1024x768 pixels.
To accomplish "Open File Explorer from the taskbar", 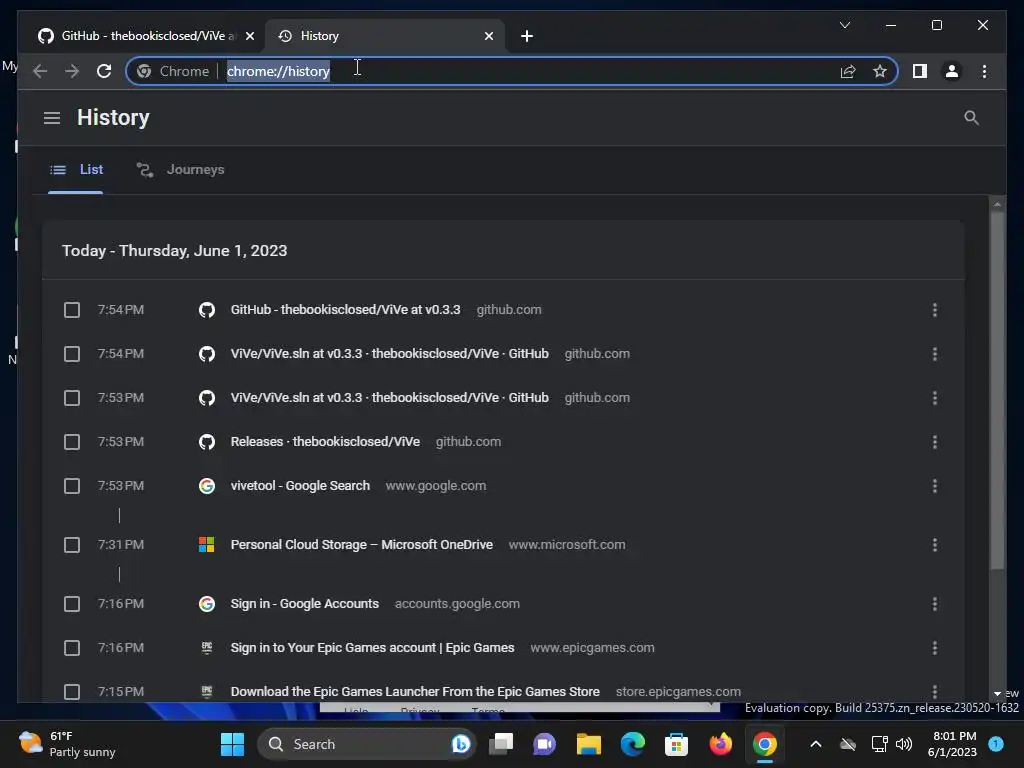I will pyautogui.click(x=588, y=744).
